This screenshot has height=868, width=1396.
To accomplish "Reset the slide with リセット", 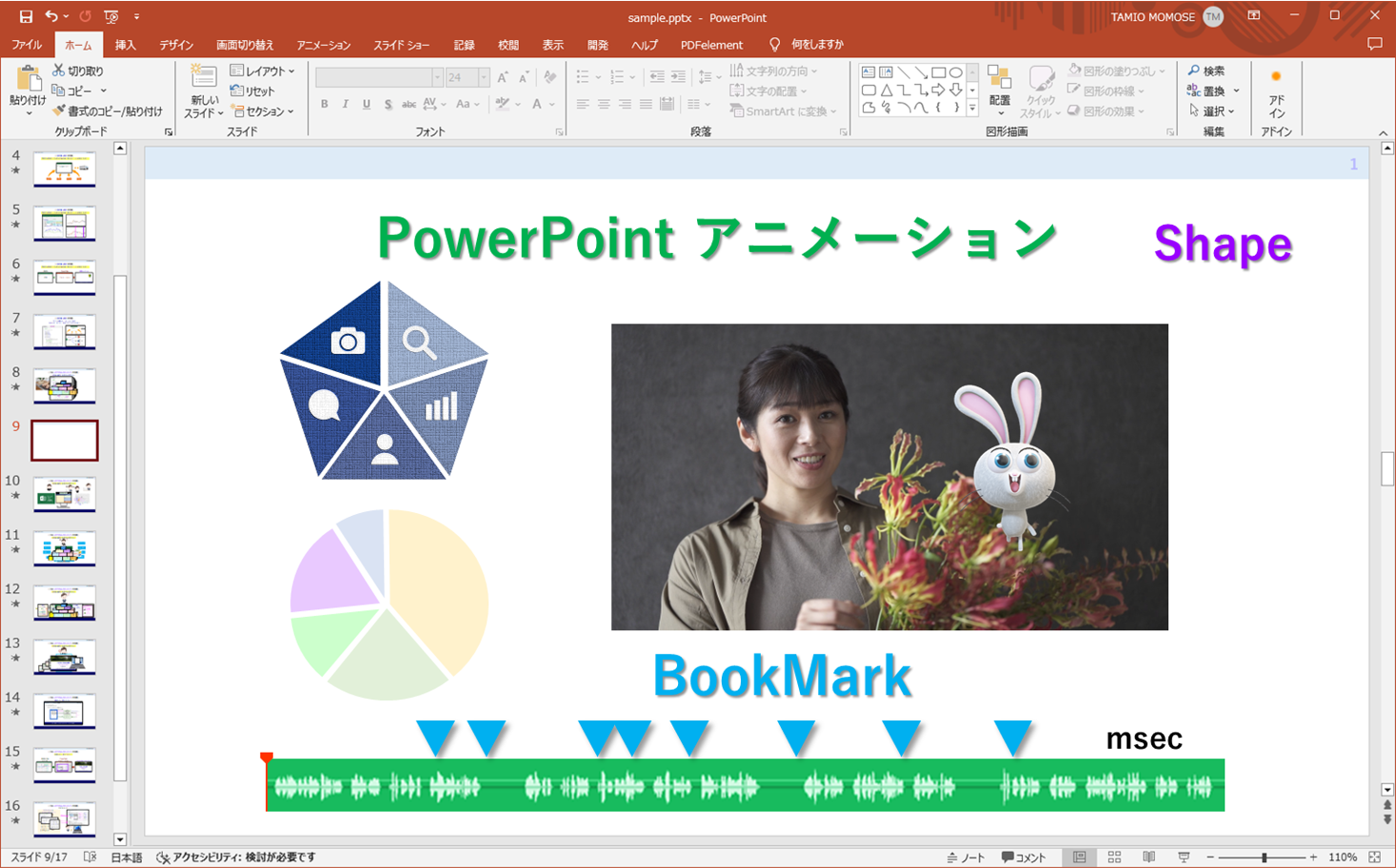I will (x=252, y=90).
